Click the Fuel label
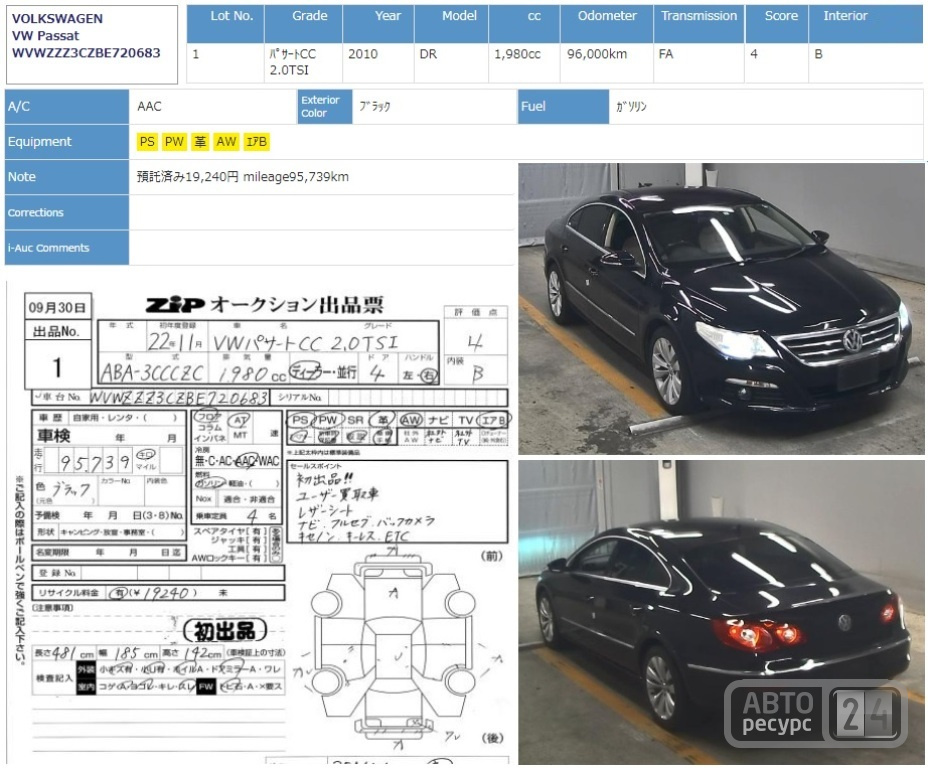The image size is (928, 768). click(563, 107)
